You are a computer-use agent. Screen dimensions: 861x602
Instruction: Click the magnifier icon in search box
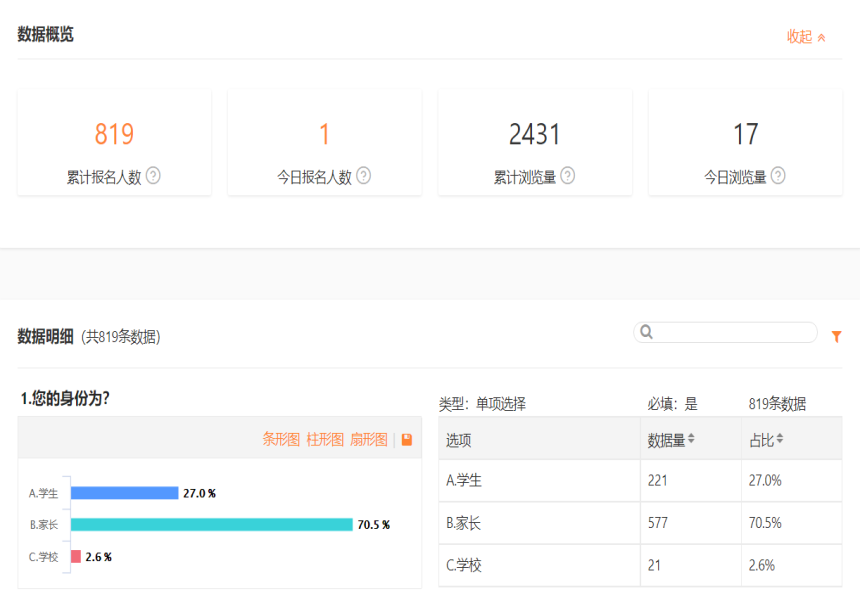click(647, 333)
